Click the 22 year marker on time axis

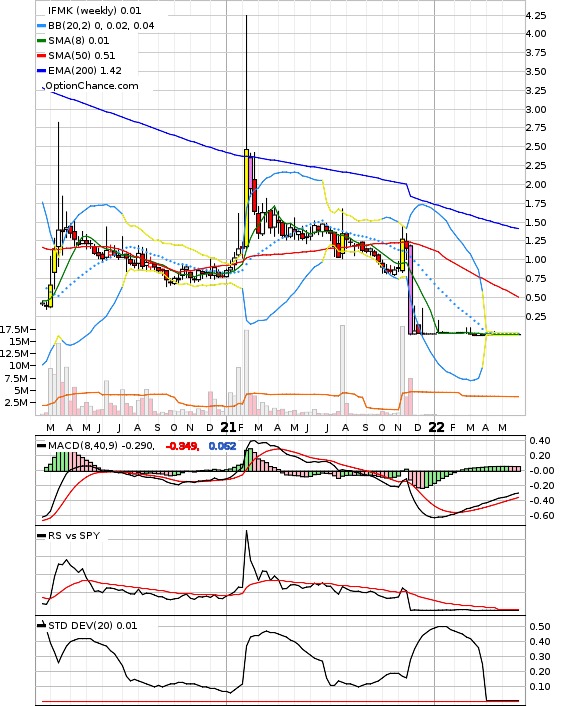click(x=436, y=427)
